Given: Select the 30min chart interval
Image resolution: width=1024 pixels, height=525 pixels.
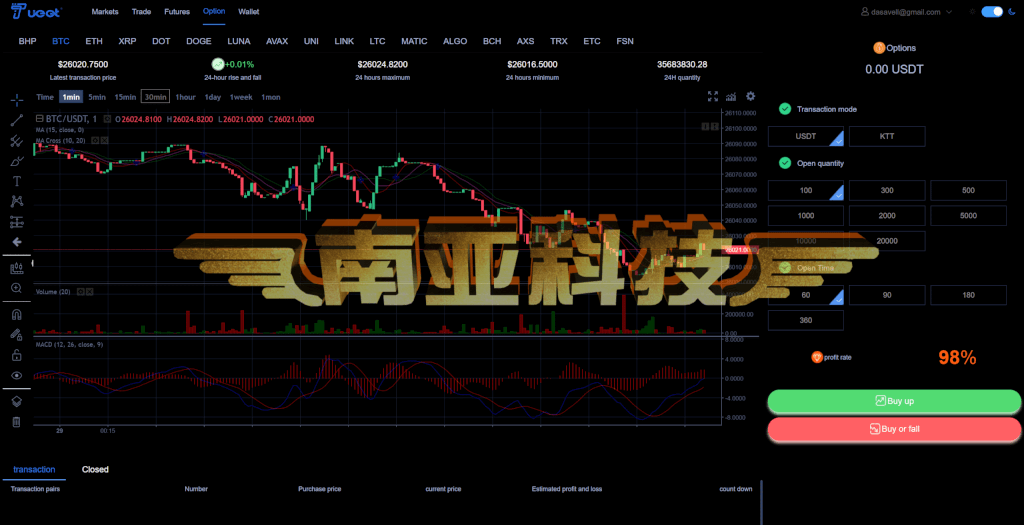Looking at the screenshot, I should [155, 97].
